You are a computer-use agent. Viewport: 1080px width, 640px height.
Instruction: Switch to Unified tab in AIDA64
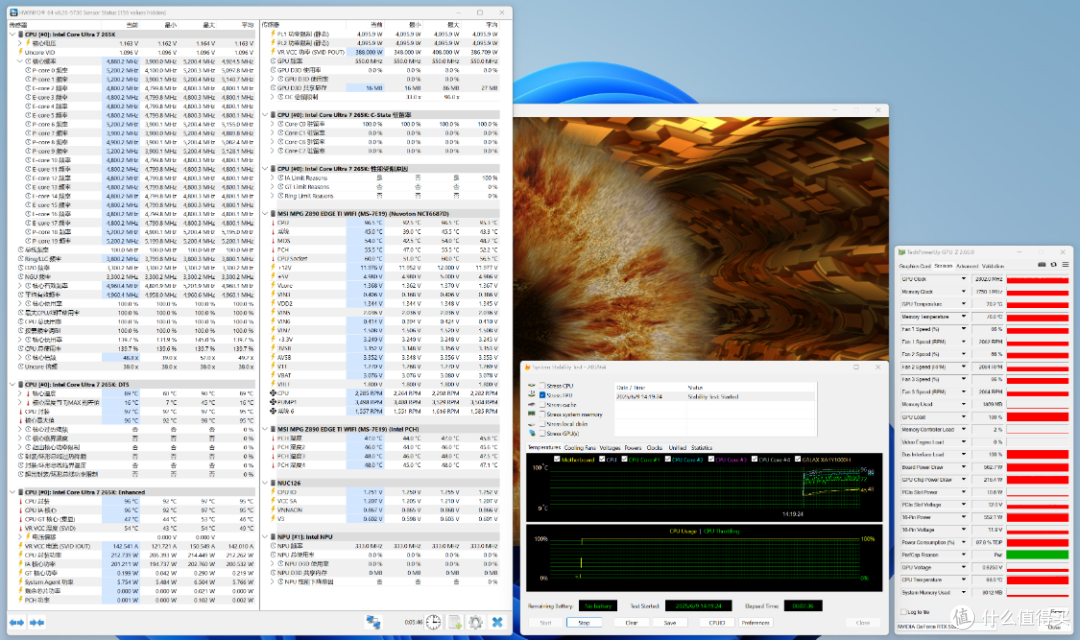(677, 448)
